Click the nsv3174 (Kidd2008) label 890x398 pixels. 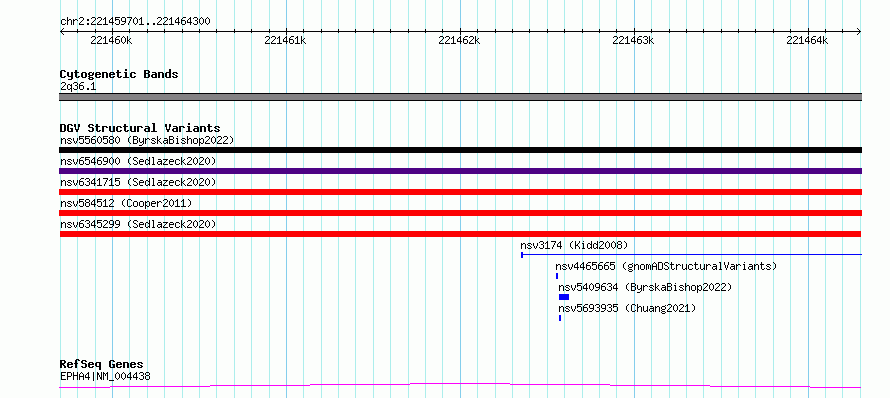pyautogui.click(x=574, y=245)
